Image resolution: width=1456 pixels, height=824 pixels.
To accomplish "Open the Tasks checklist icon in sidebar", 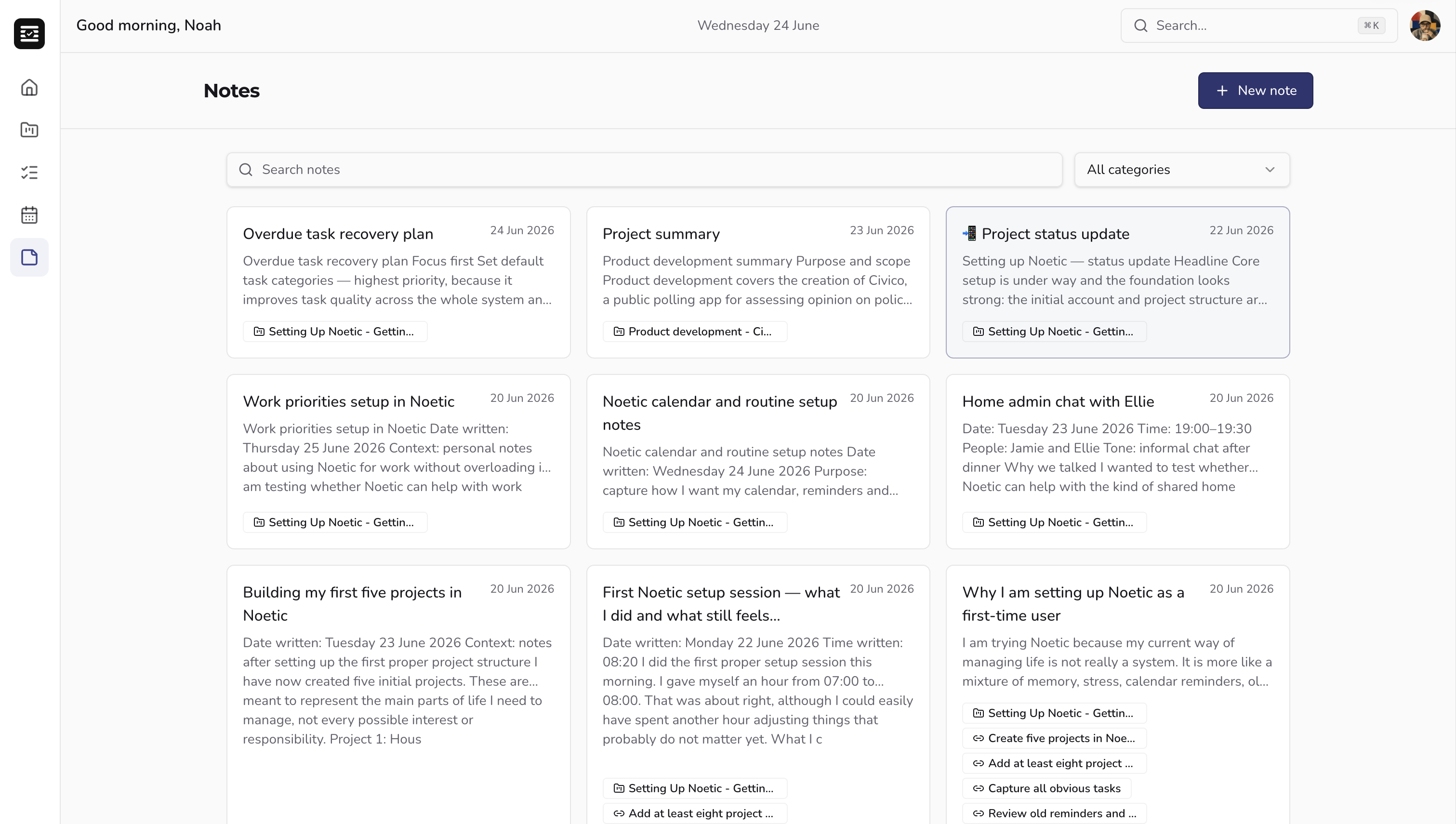I will point(29,172).
